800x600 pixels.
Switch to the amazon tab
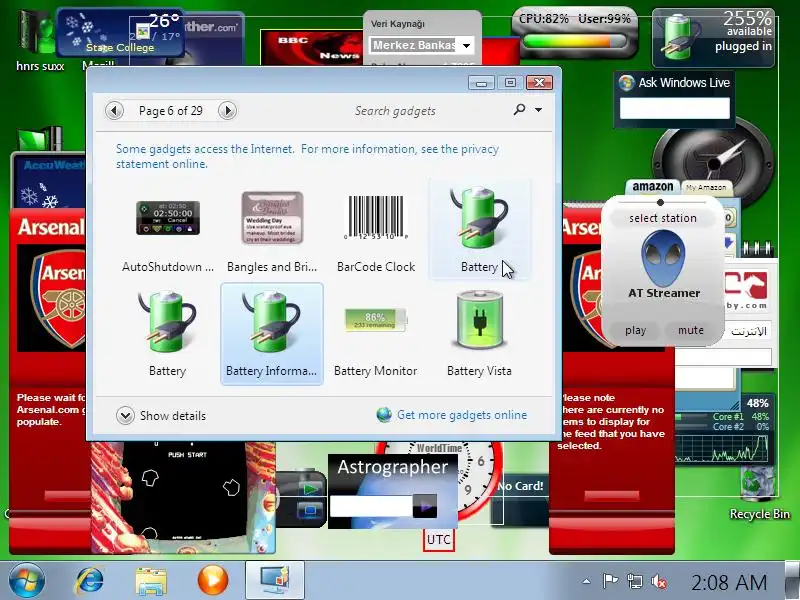[x=653, y=187]
